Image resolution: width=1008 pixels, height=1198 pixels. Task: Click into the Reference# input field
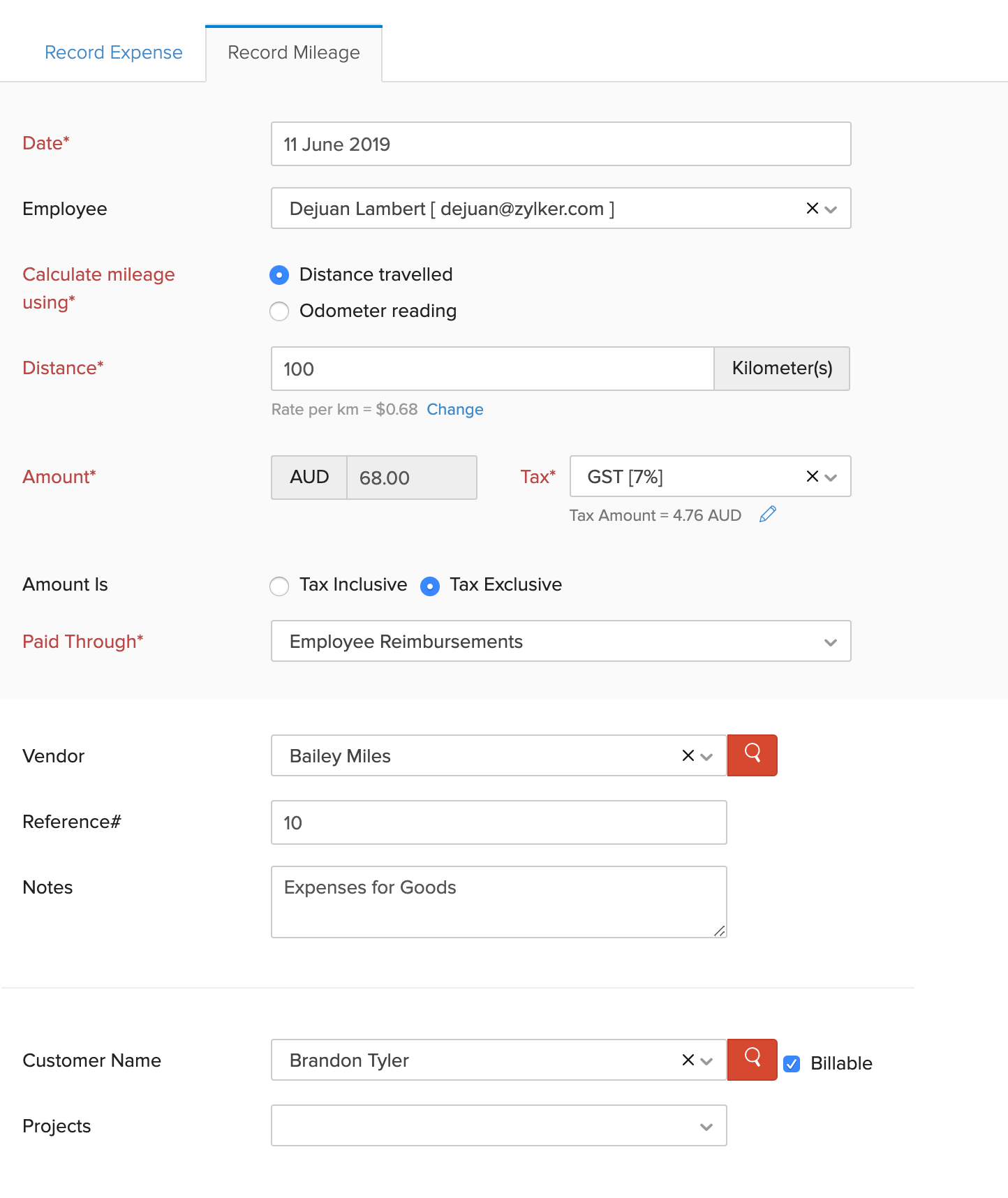pos(498,822)
